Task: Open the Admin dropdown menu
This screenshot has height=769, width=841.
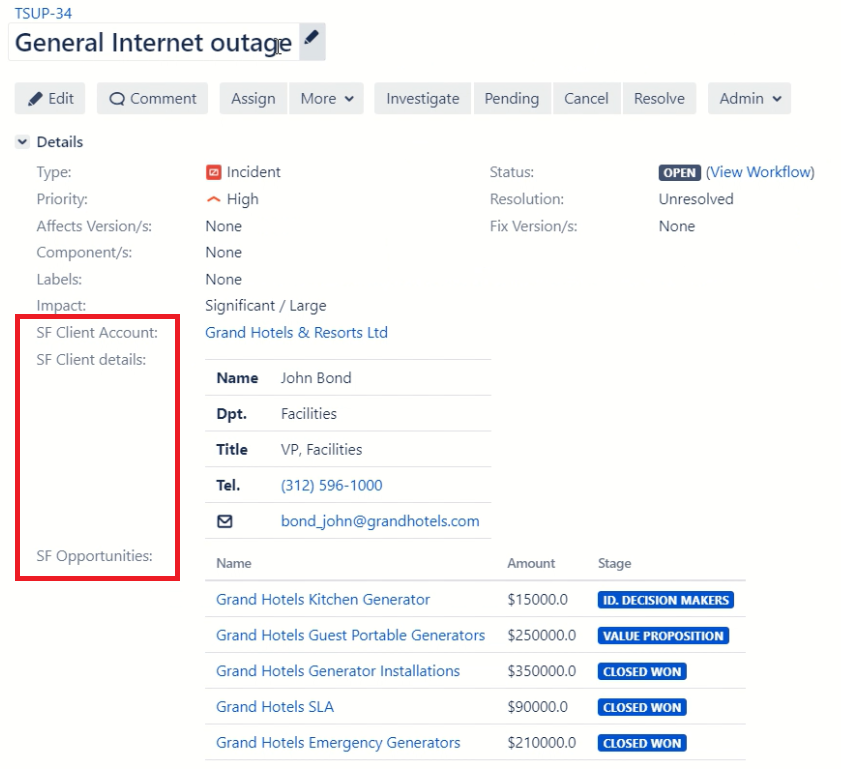Action: coord(749,99)
